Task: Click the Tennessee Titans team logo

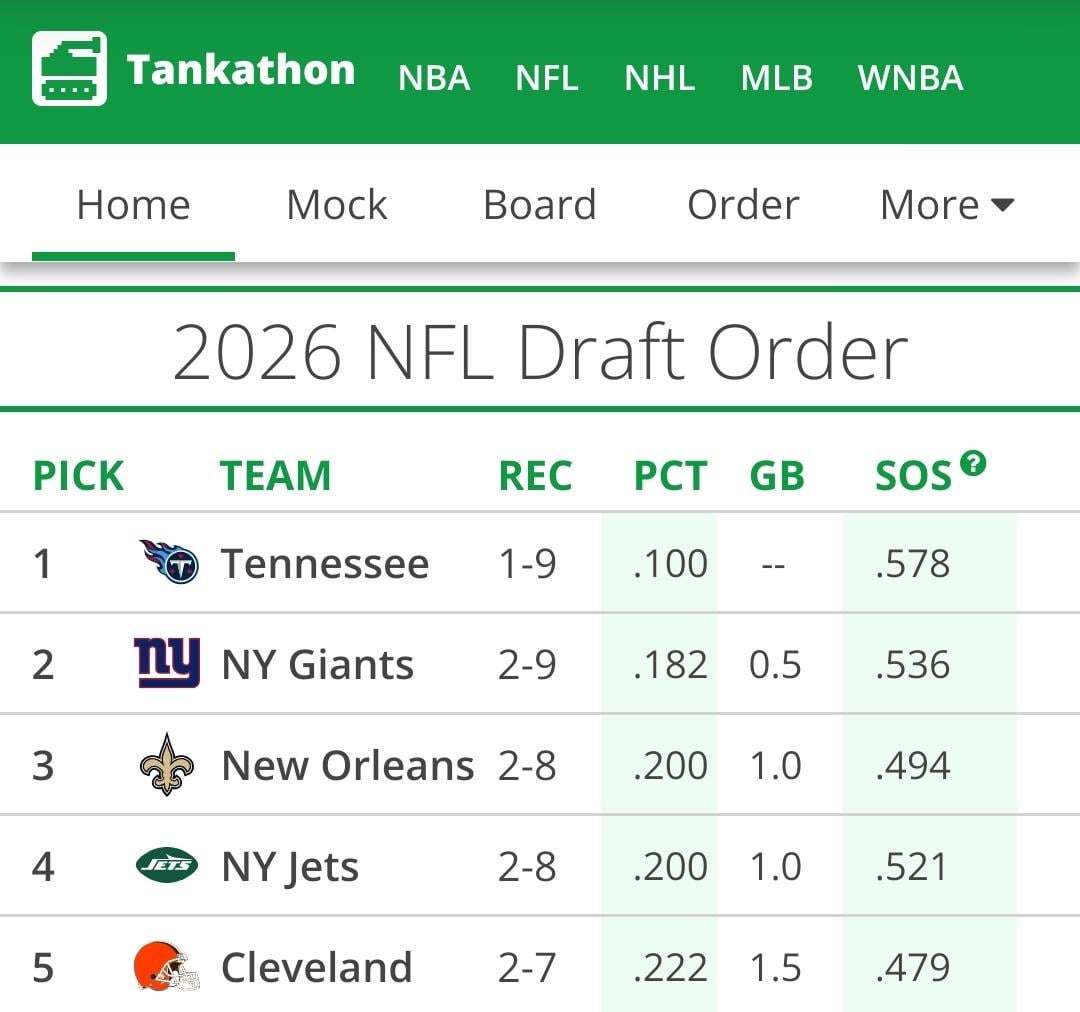Action: [168, 562]
